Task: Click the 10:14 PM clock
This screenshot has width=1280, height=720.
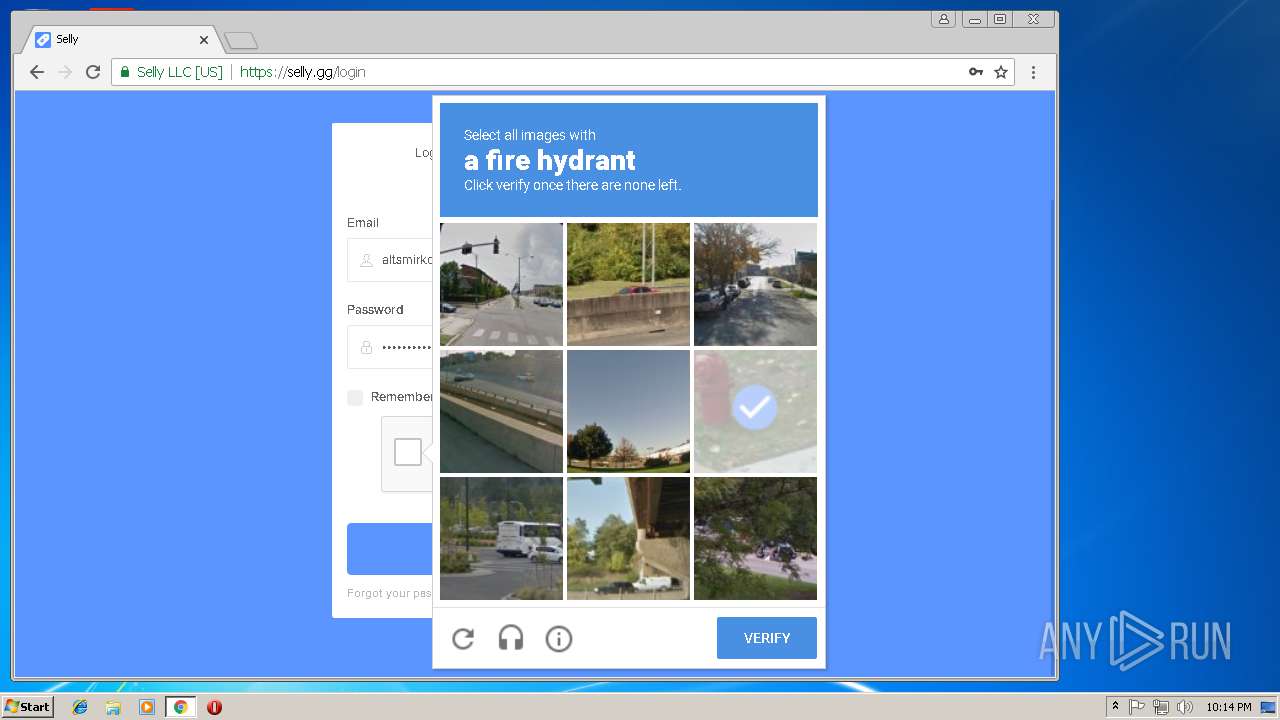Action: point(1228,707)
